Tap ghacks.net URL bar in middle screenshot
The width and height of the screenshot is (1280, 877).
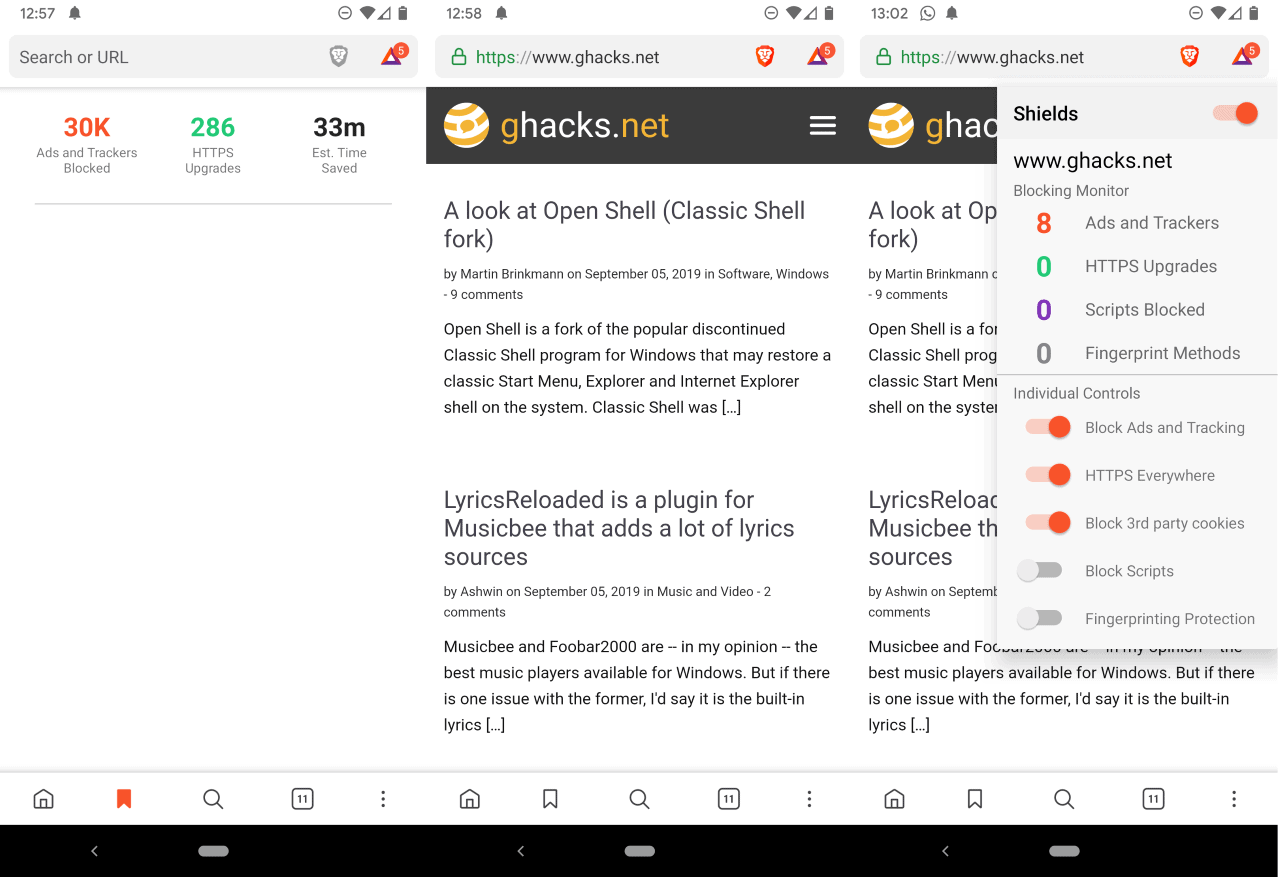coord(639,57)
